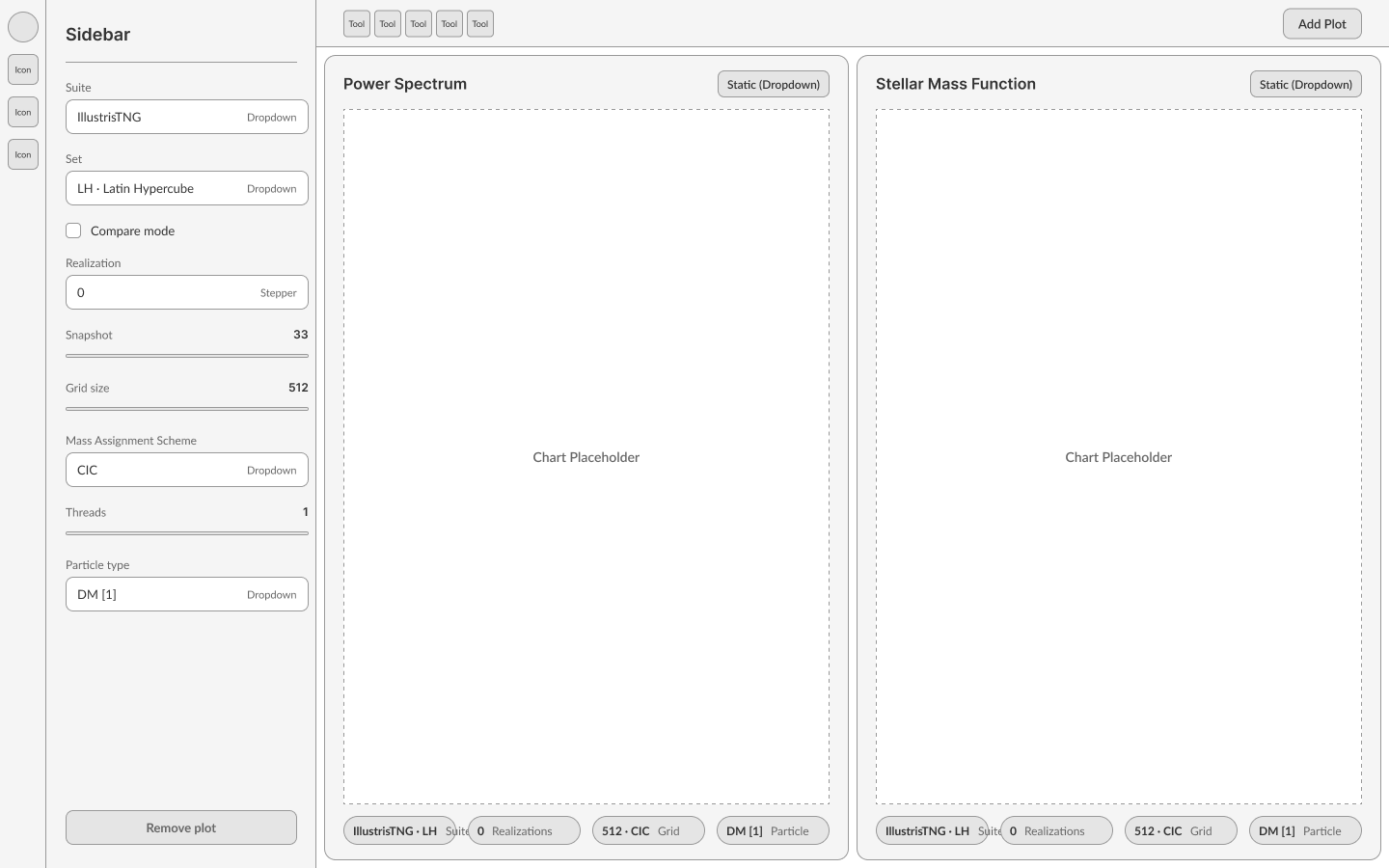Expand the Mass Assignment Scheme dropdown
The width and height of the screenshot is (1389, 868).
click(x=187, y=470)
